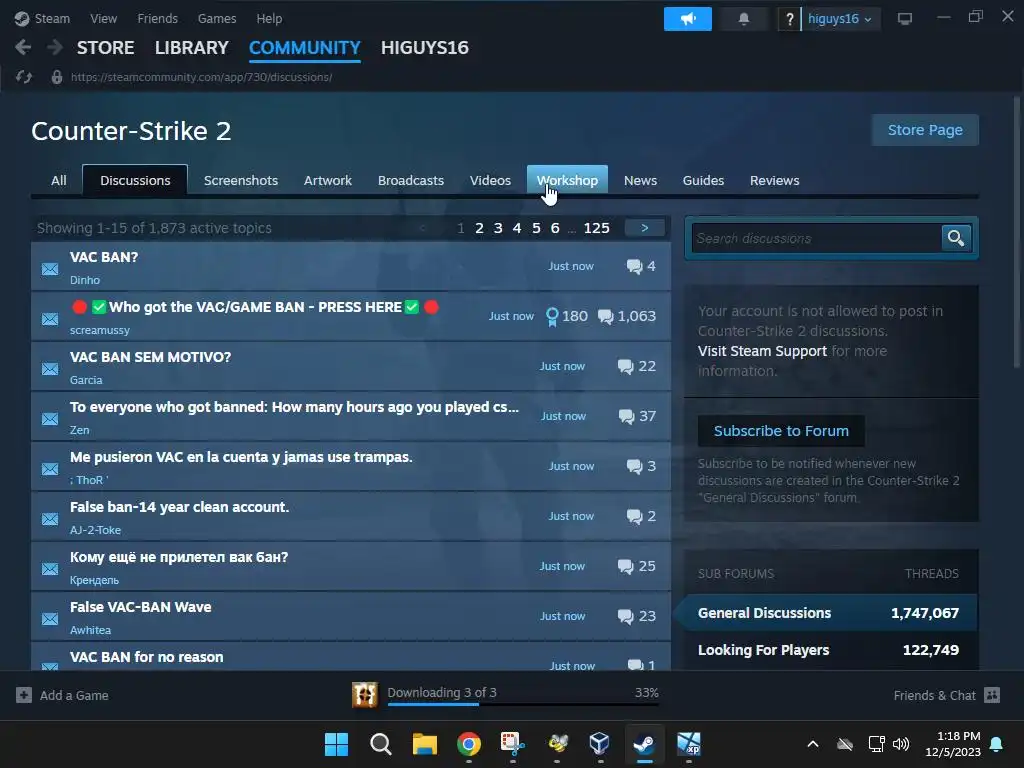
Task: Show hidden tray icons chevron
Action: (x=813, y=744)
